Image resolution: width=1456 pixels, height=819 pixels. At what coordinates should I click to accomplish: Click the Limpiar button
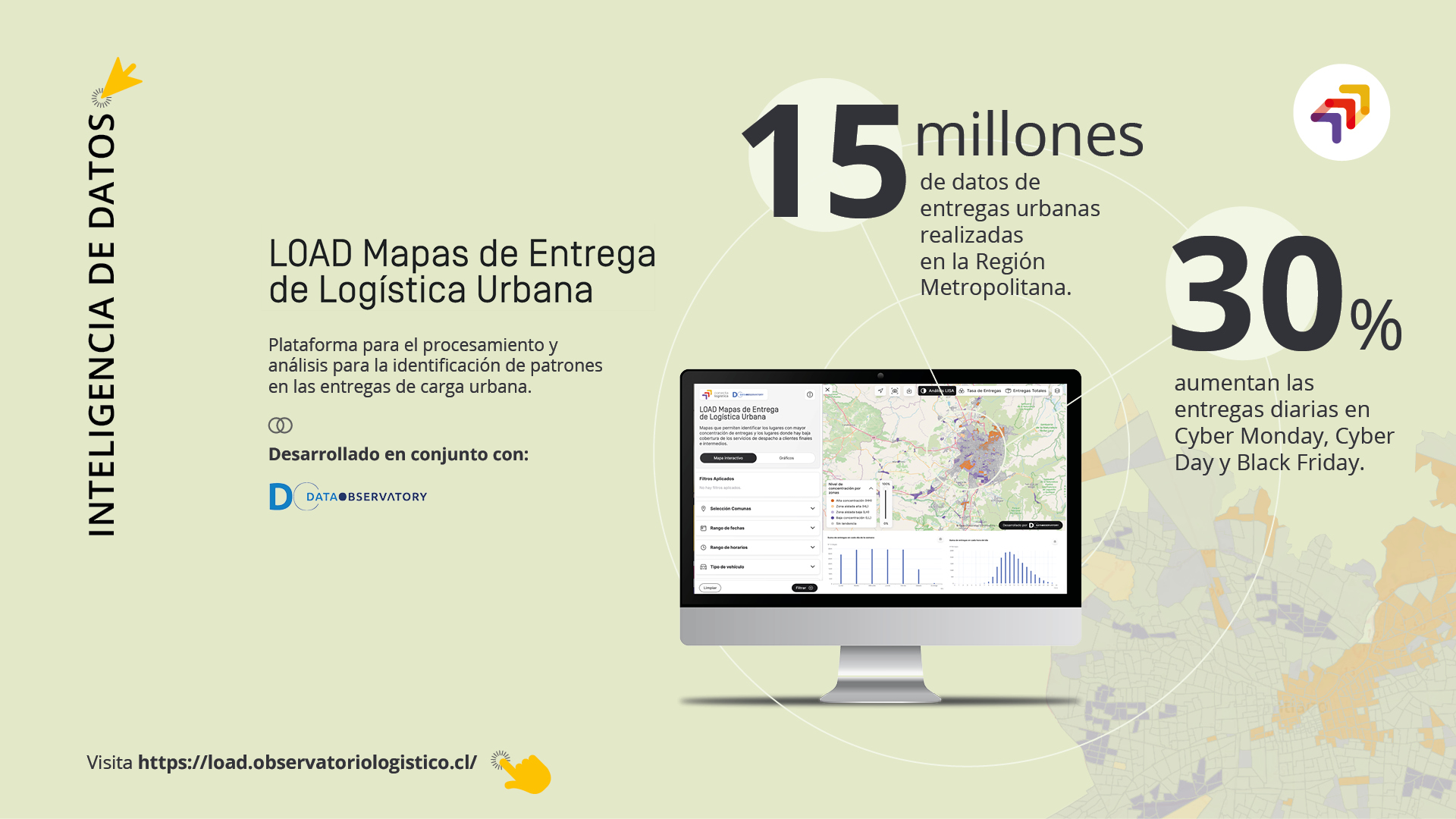710,588
